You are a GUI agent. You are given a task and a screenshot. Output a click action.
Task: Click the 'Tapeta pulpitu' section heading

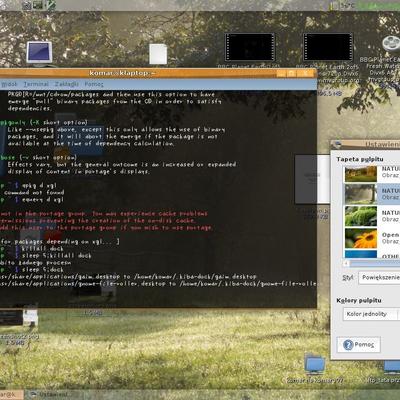pyautogui.click(x=360, y=159)
